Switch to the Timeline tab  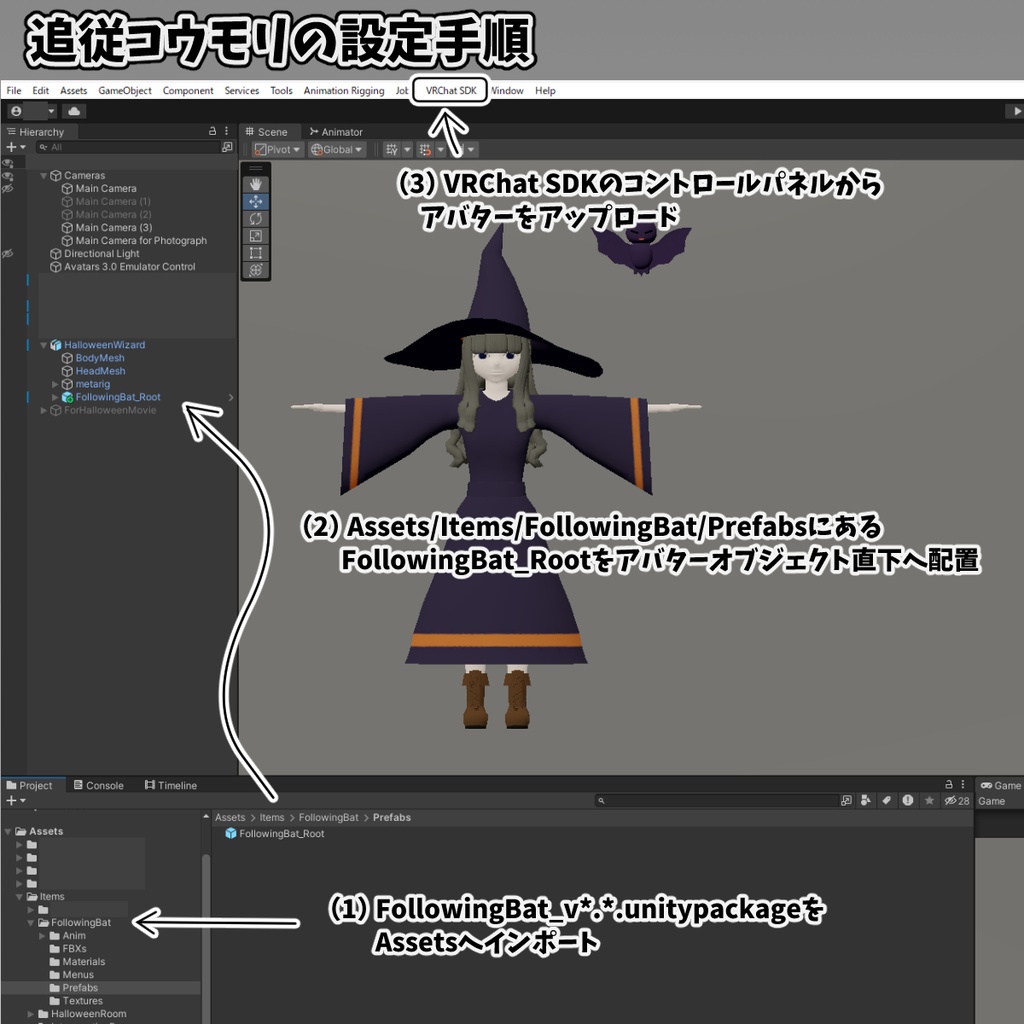point(171,785)
